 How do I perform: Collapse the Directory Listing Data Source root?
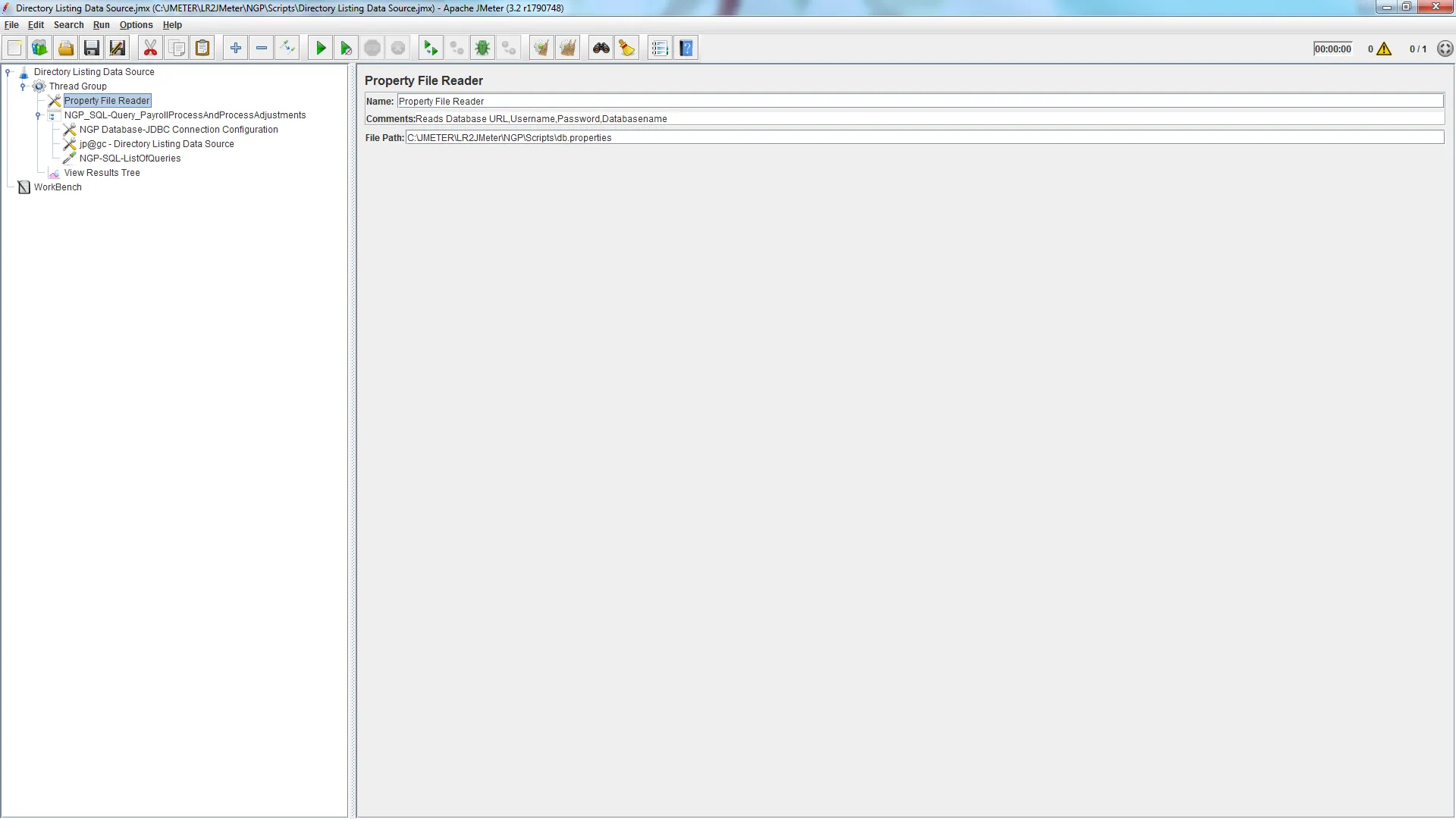coord(8,72)
